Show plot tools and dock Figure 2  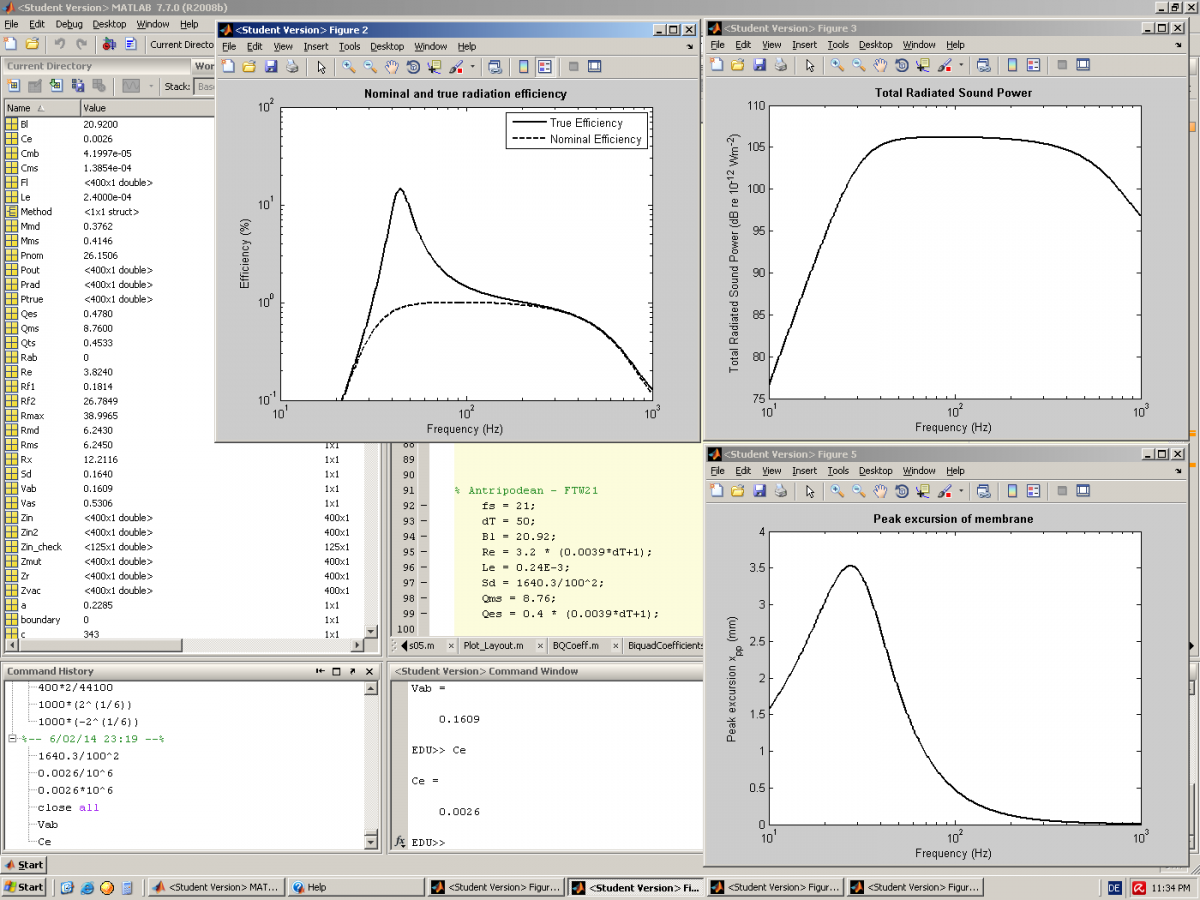click(595, 67)
